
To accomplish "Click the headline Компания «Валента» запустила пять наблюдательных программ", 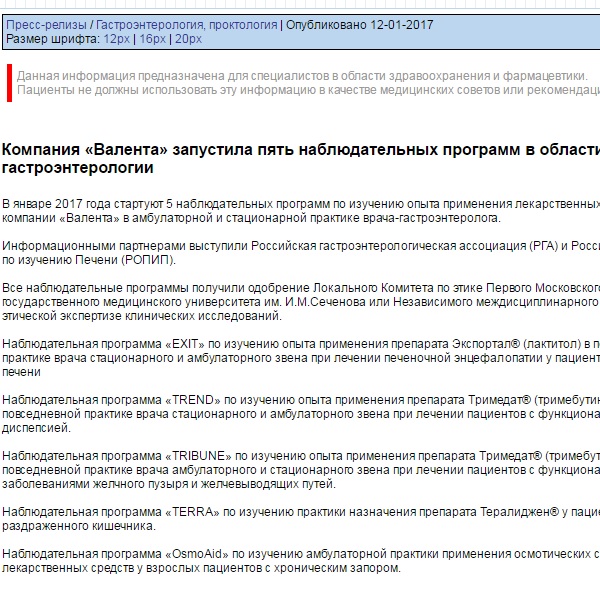I will coord(301,158).
